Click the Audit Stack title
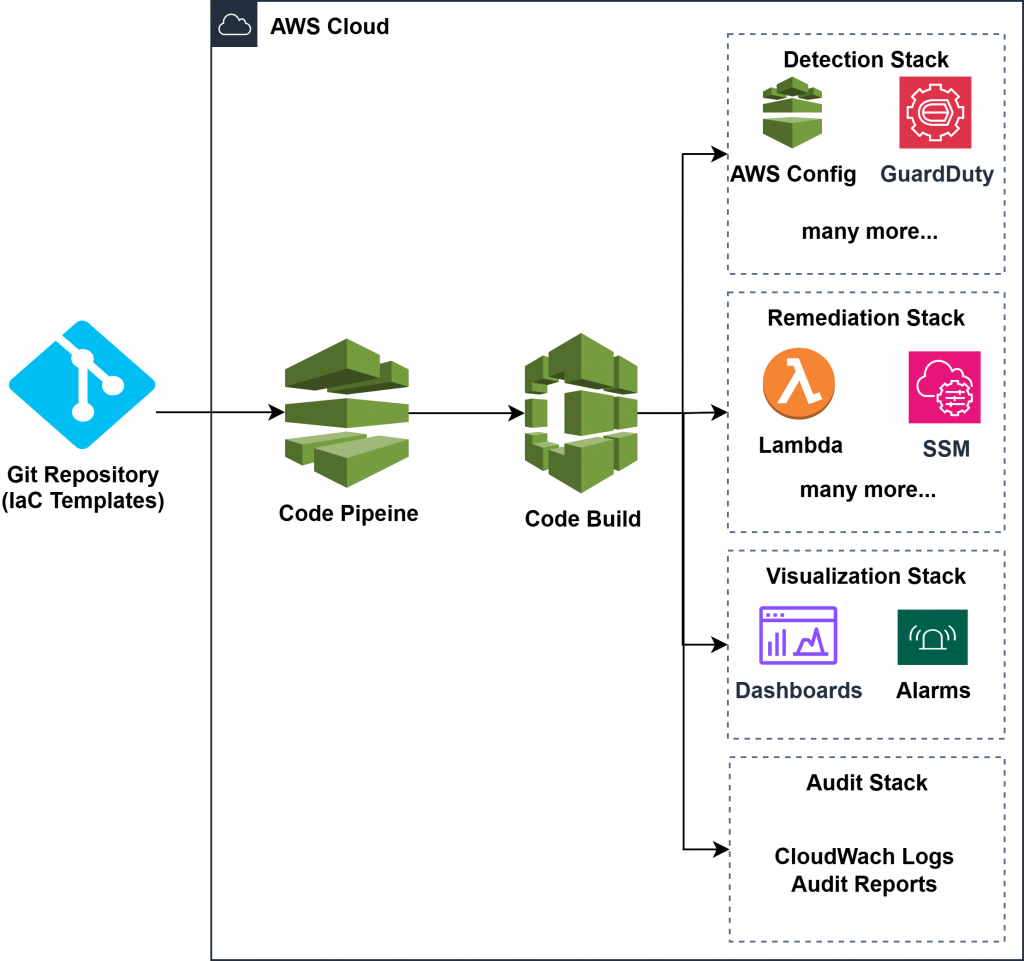Image resolution: width=1024 pixels, height=961 pixels. point(866,783)
